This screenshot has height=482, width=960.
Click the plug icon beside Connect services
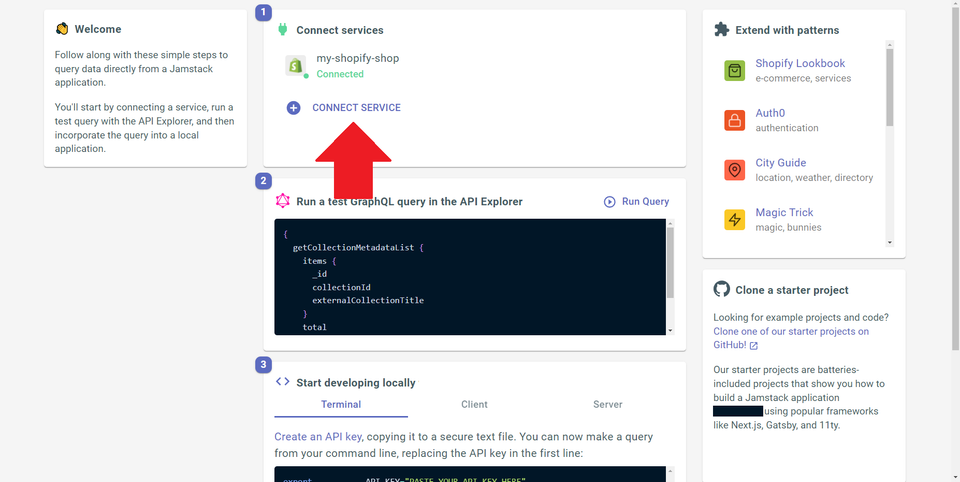(x=283, y=30)
